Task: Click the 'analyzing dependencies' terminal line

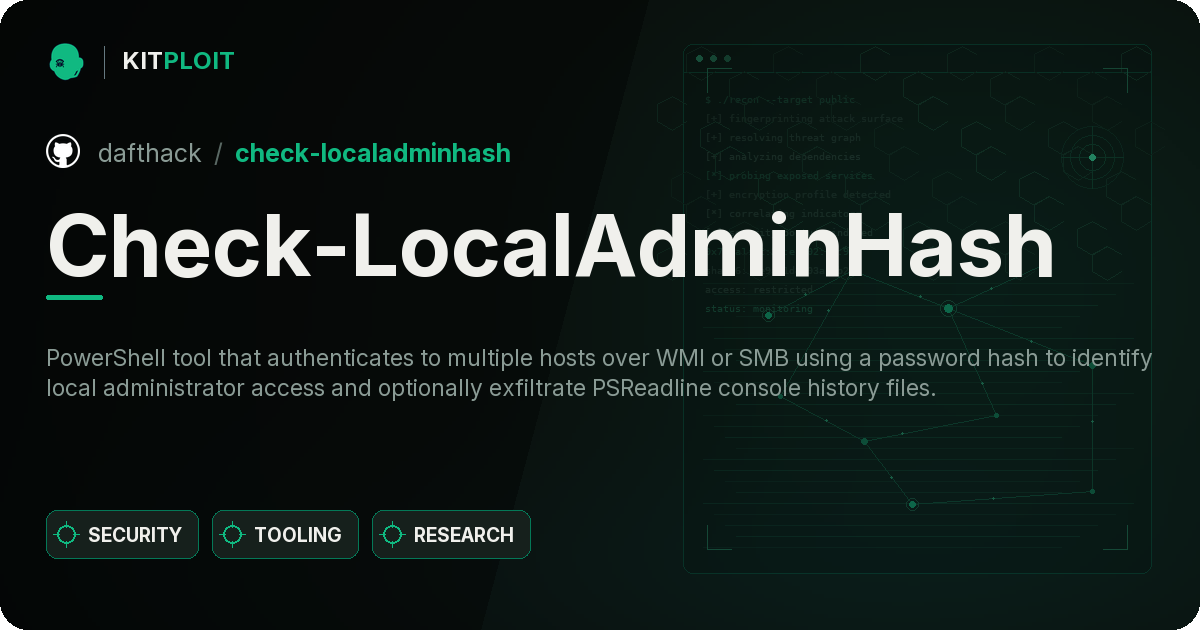Action: point(783,157)
